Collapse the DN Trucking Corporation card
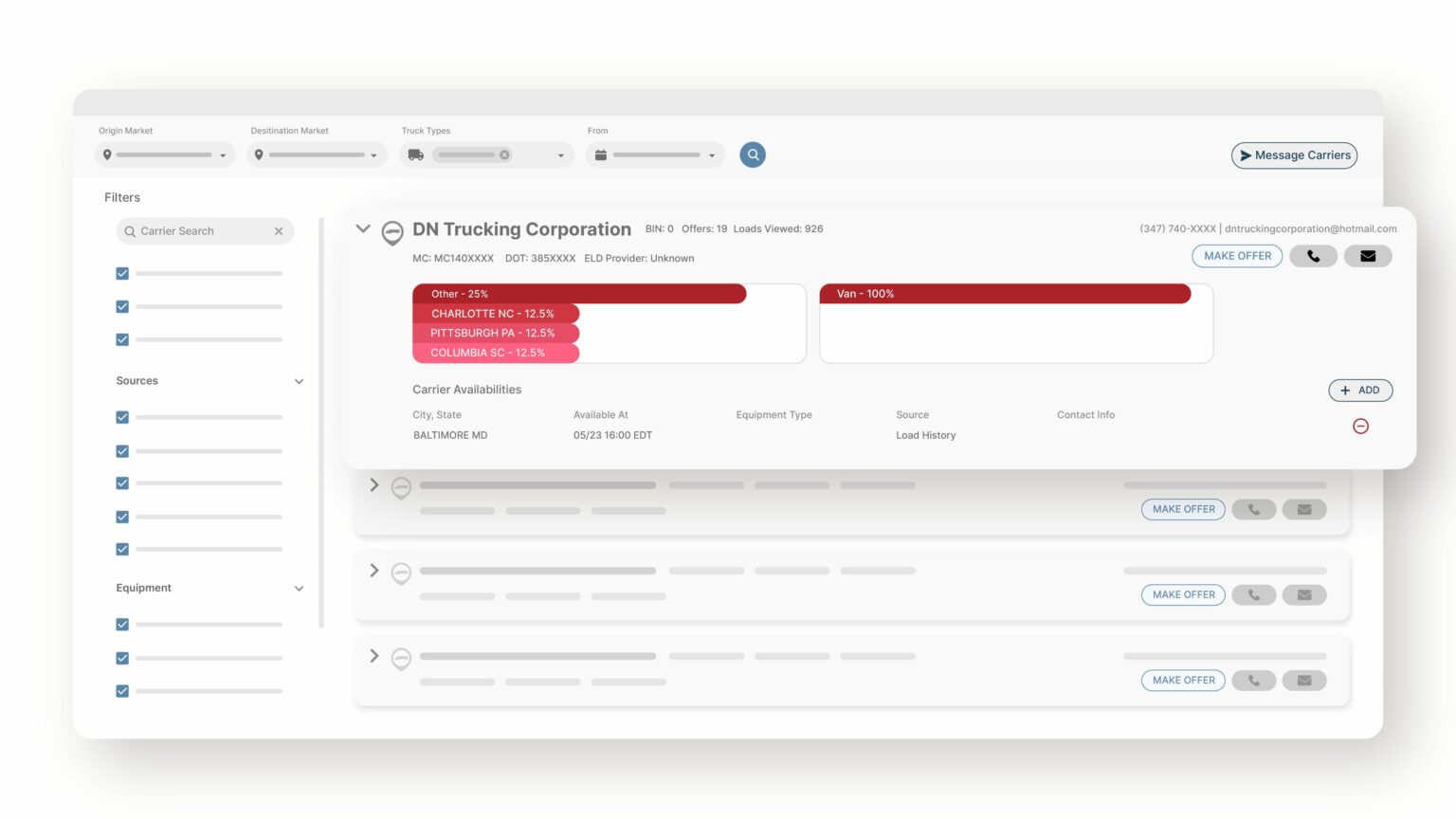Image resolution: width=1456 pixels, height=819 pixels. coord(363,228)
